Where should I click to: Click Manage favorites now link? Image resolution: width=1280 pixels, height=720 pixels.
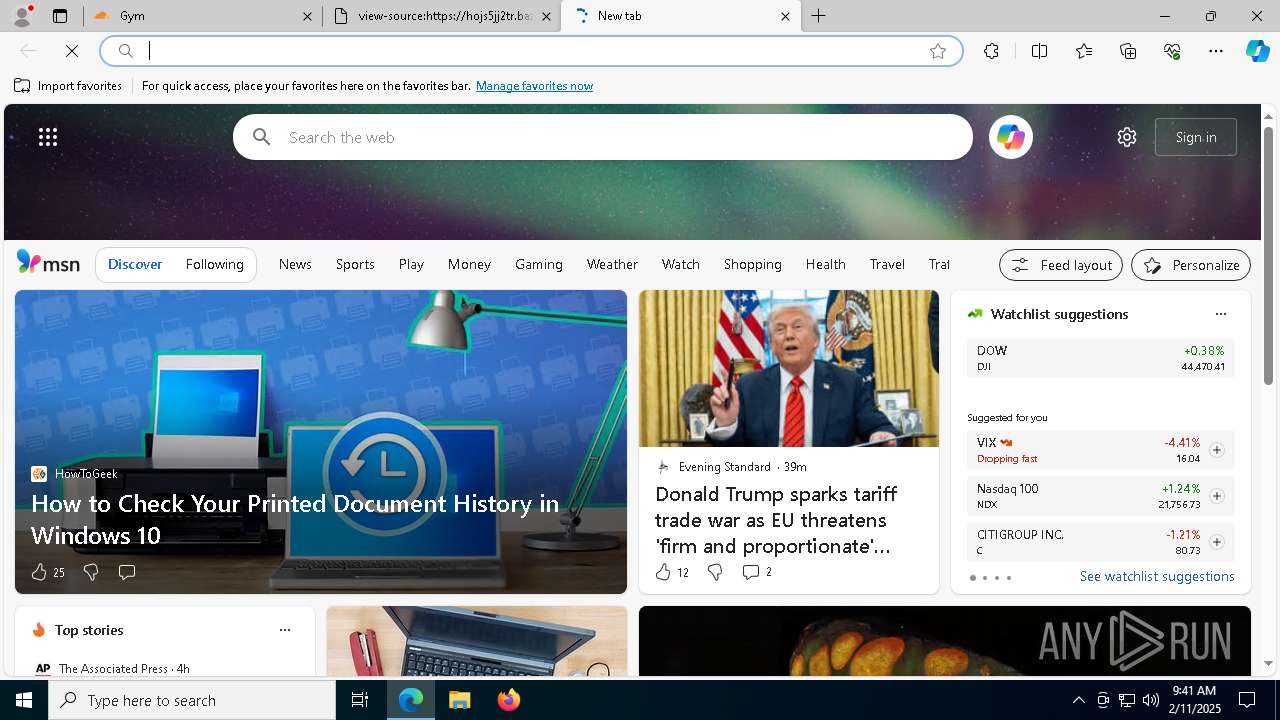click(x=534, y=86)
